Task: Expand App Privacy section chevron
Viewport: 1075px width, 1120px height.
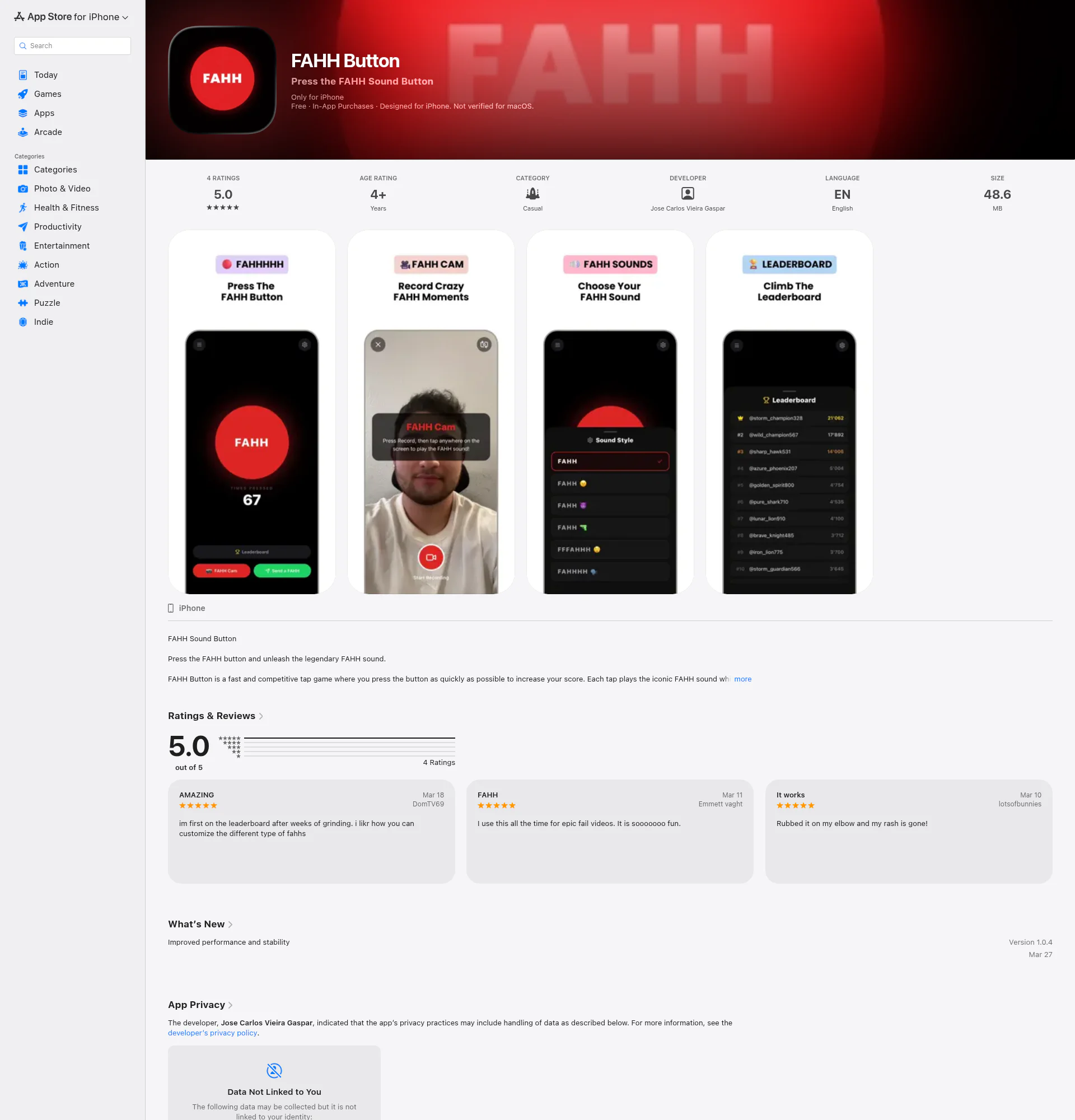Action: click(230, 1005)
